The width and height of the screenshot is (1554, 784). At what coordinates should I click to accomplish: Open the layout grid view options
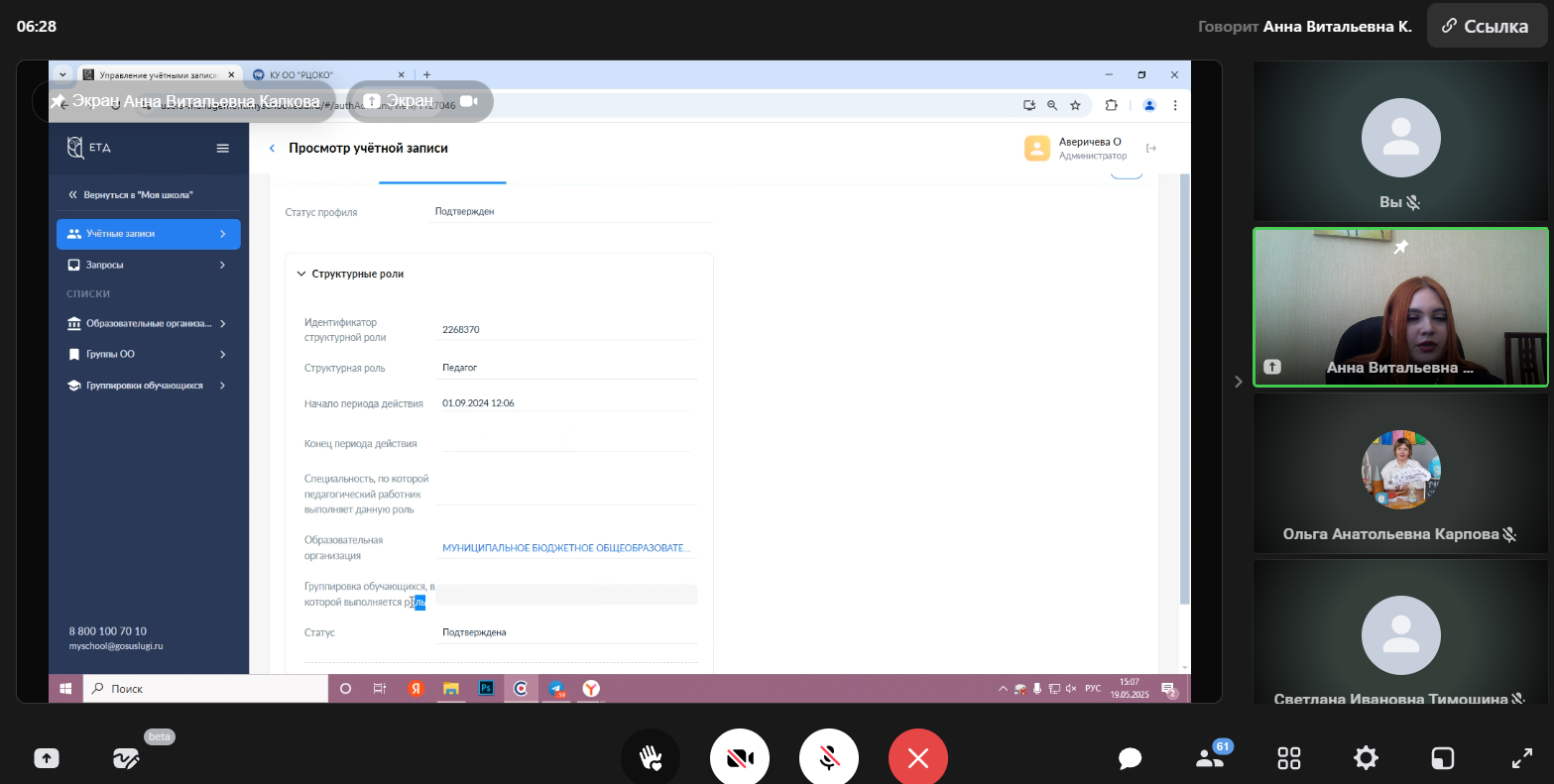pos(1288,758)
